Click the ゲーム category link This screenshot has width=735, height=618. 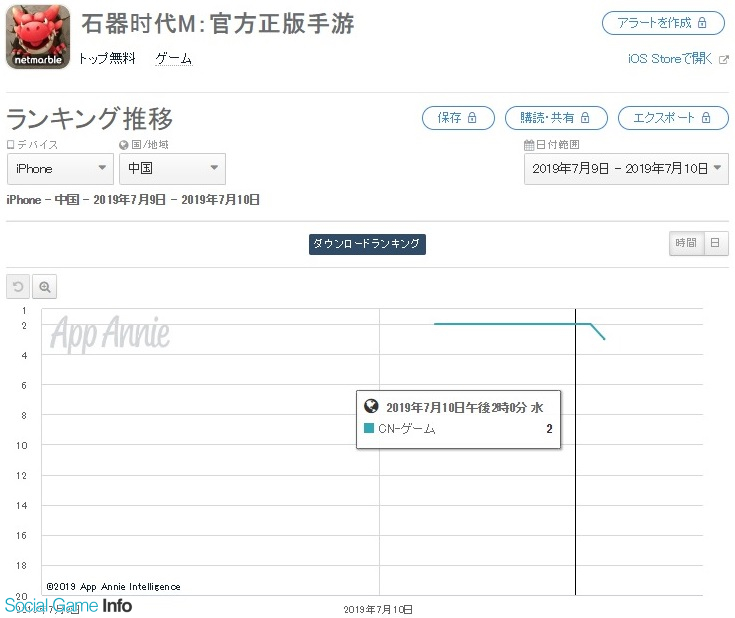[173, 59]
